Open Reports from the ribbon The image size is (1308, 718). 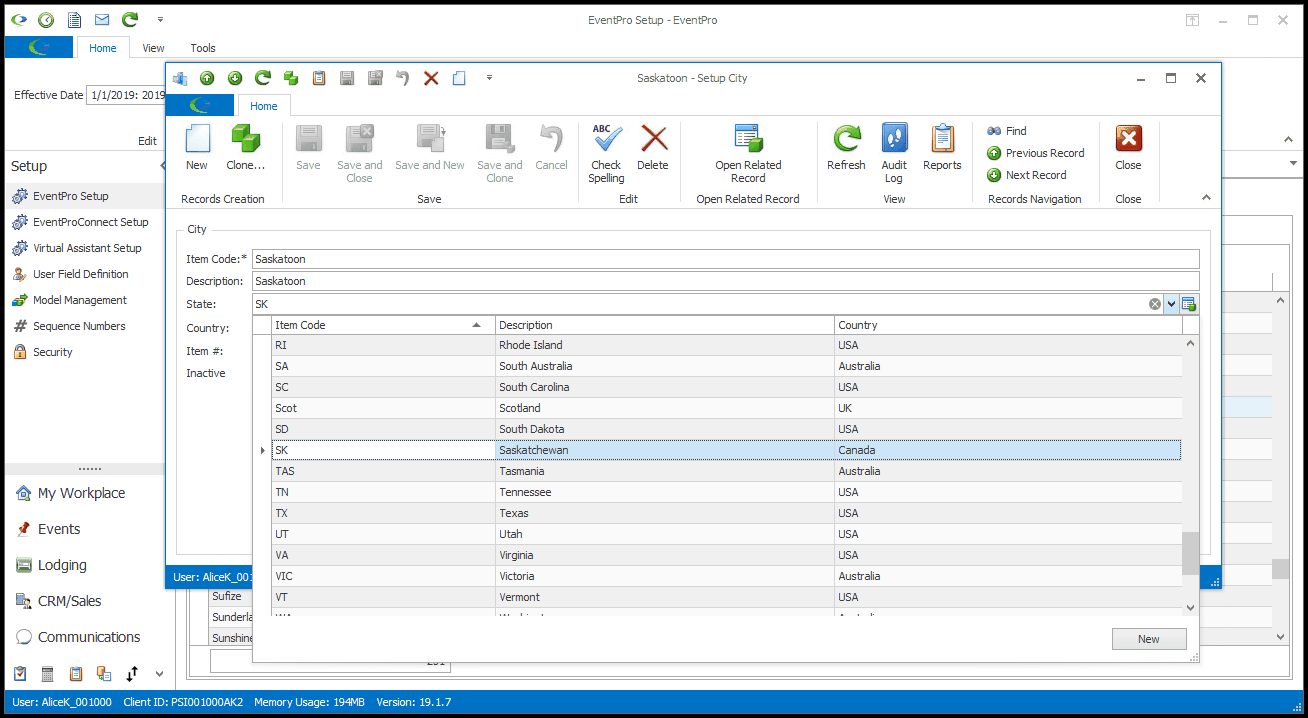(x=942, y=148)
